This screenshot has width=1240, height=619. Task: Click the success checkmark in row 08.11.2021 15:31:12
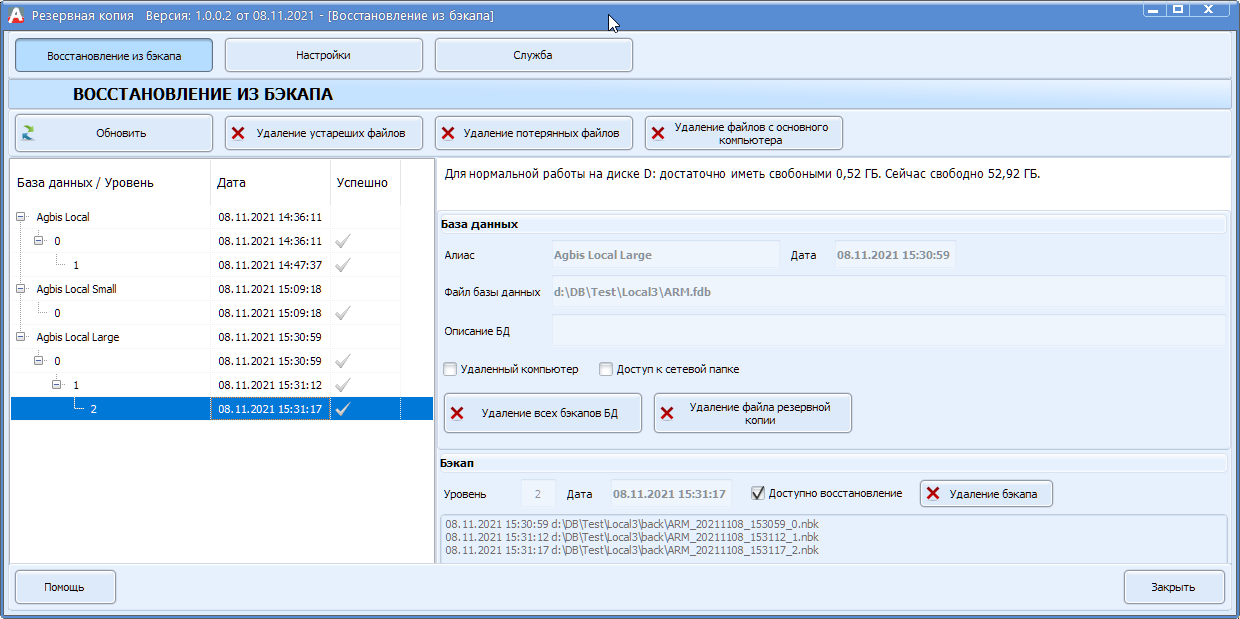pos(343,385)
